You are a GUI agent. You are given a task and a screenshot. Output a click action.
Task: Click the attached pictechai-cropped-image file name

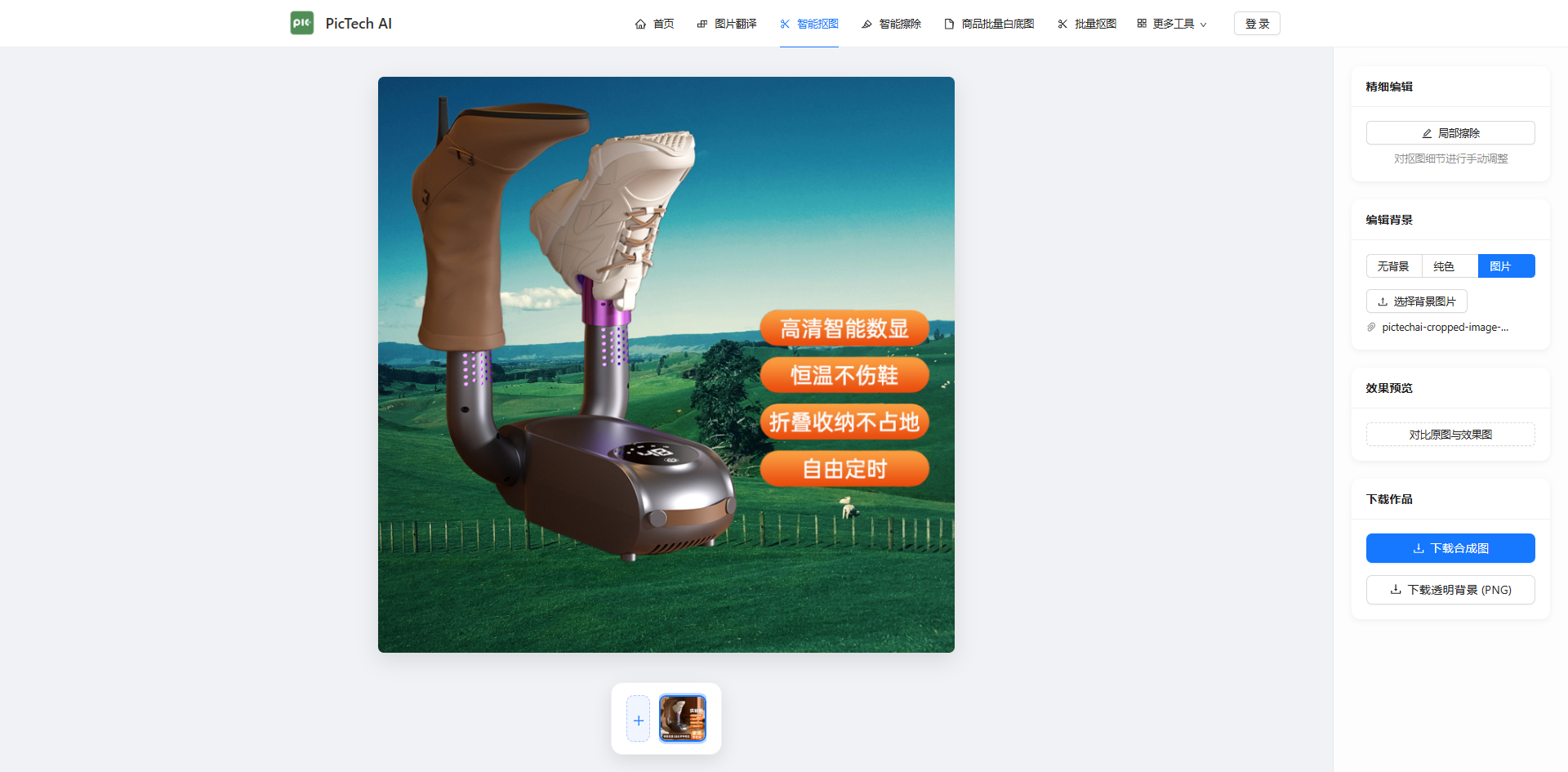1444,328
